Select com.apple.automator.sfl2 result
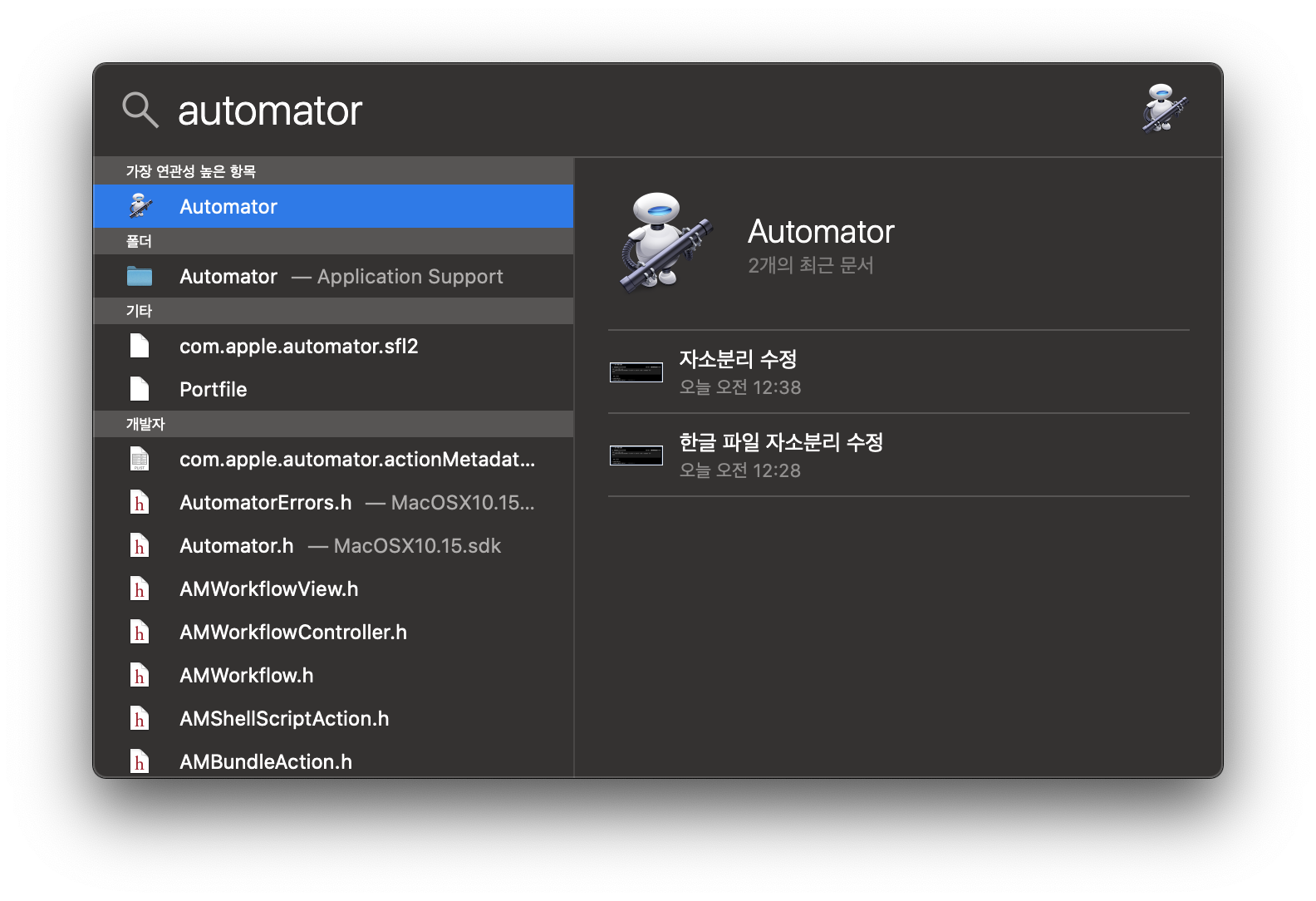This screenshot has width=1316, height=901. pyautogui.click(x=333, y=346)
